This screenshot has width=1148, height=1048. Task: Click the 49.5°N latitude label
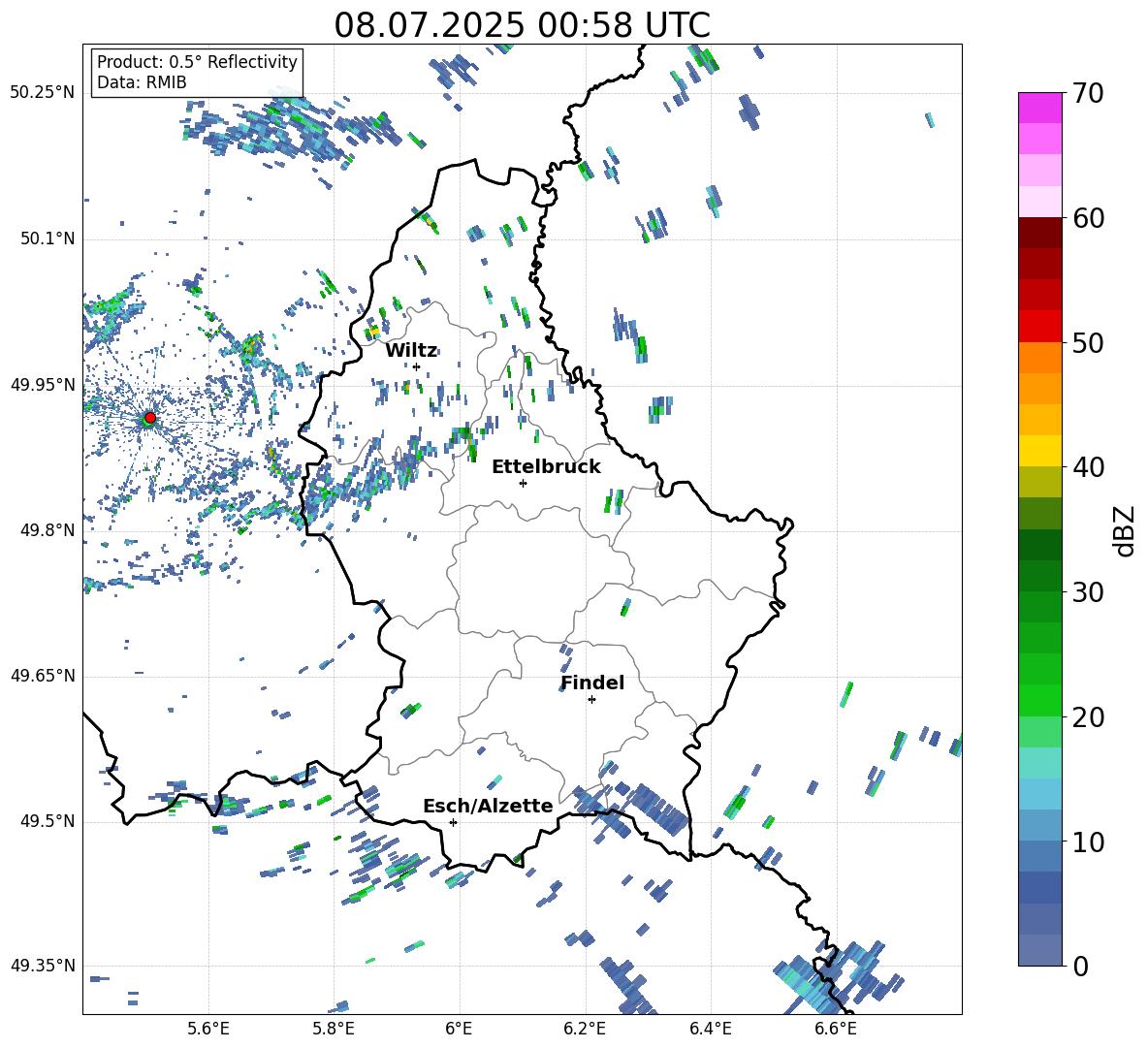(48, 822)
